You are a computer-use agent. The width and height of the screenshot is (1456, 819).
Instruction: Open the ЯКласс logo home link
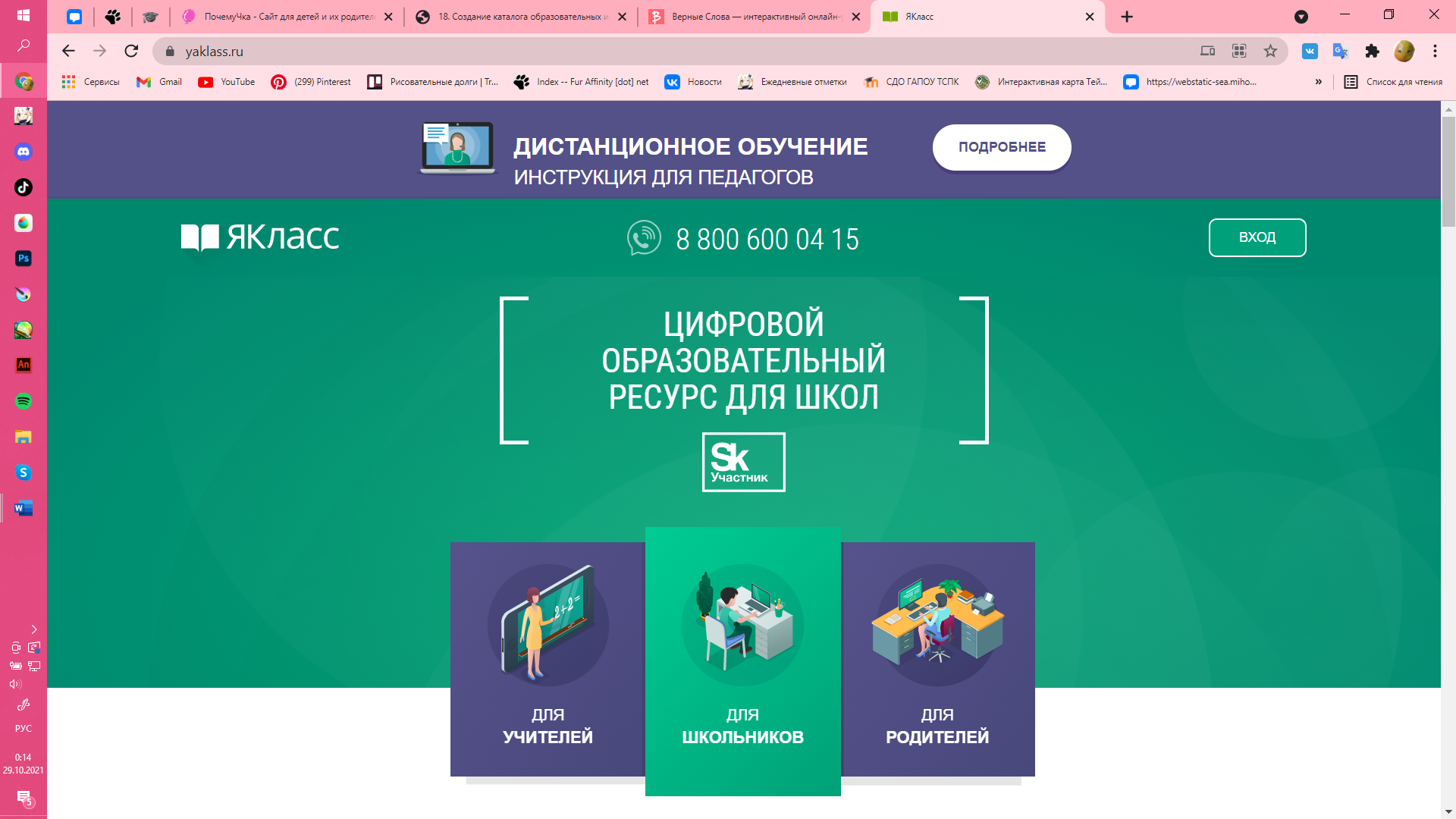pyautogui.click(x=260, y=237)
